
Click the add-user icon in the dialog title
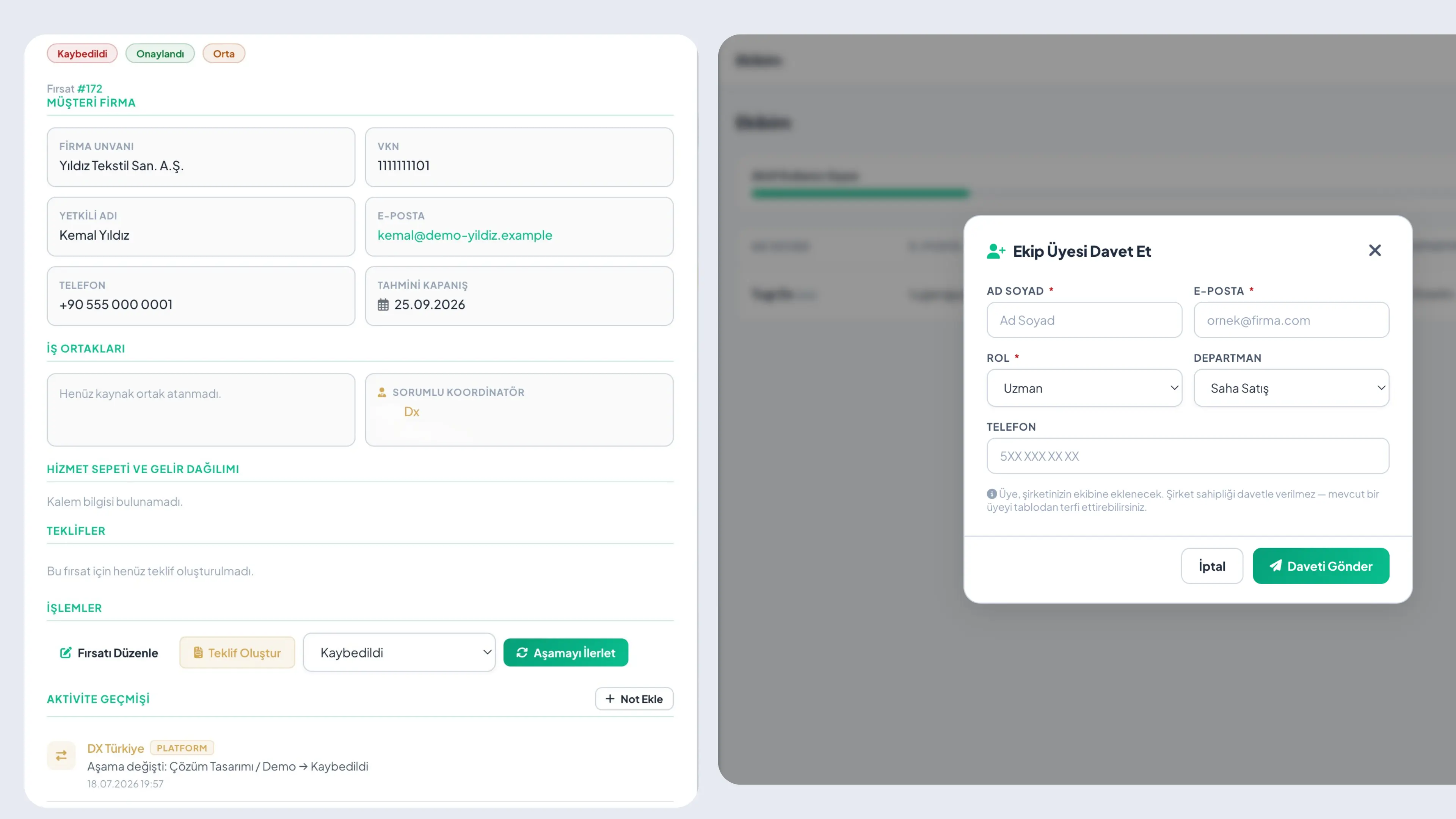tap(996, 251)
